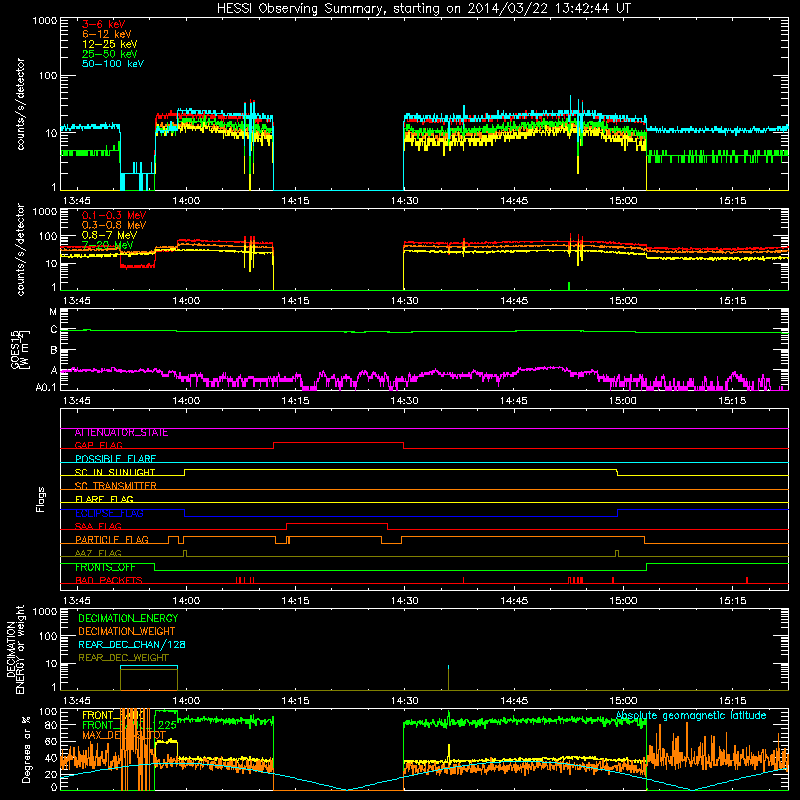Click the PARTICLE_FLAG label
The width and height of the screenshot is (800, 800).
point(112,540)
